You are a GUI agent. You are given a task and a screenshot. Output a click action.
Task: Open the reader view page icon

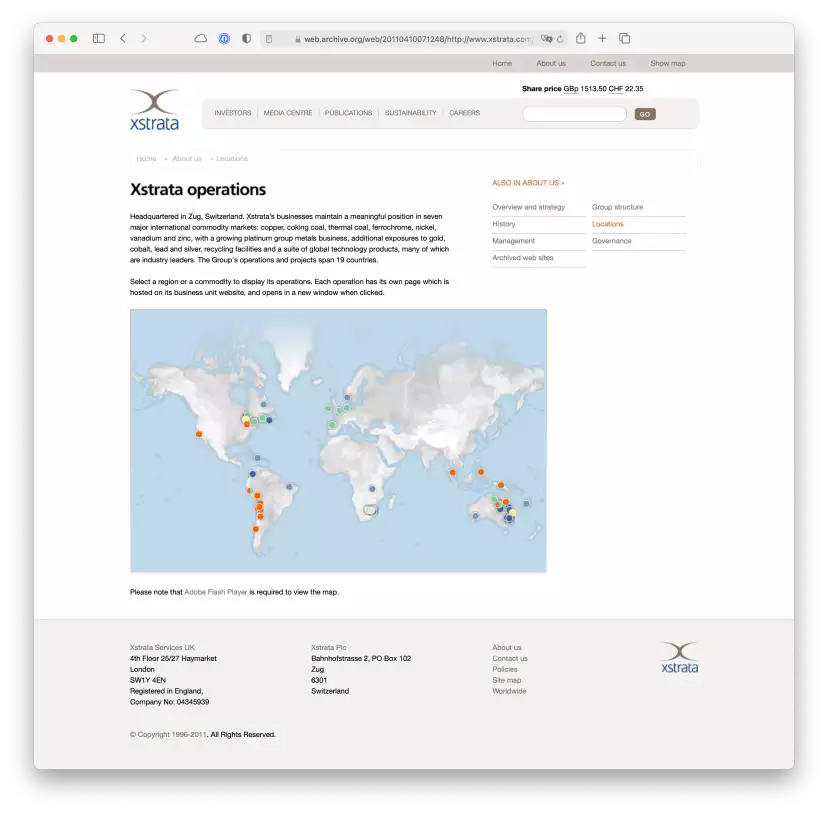pyautogui.click(x=269, y=39)
